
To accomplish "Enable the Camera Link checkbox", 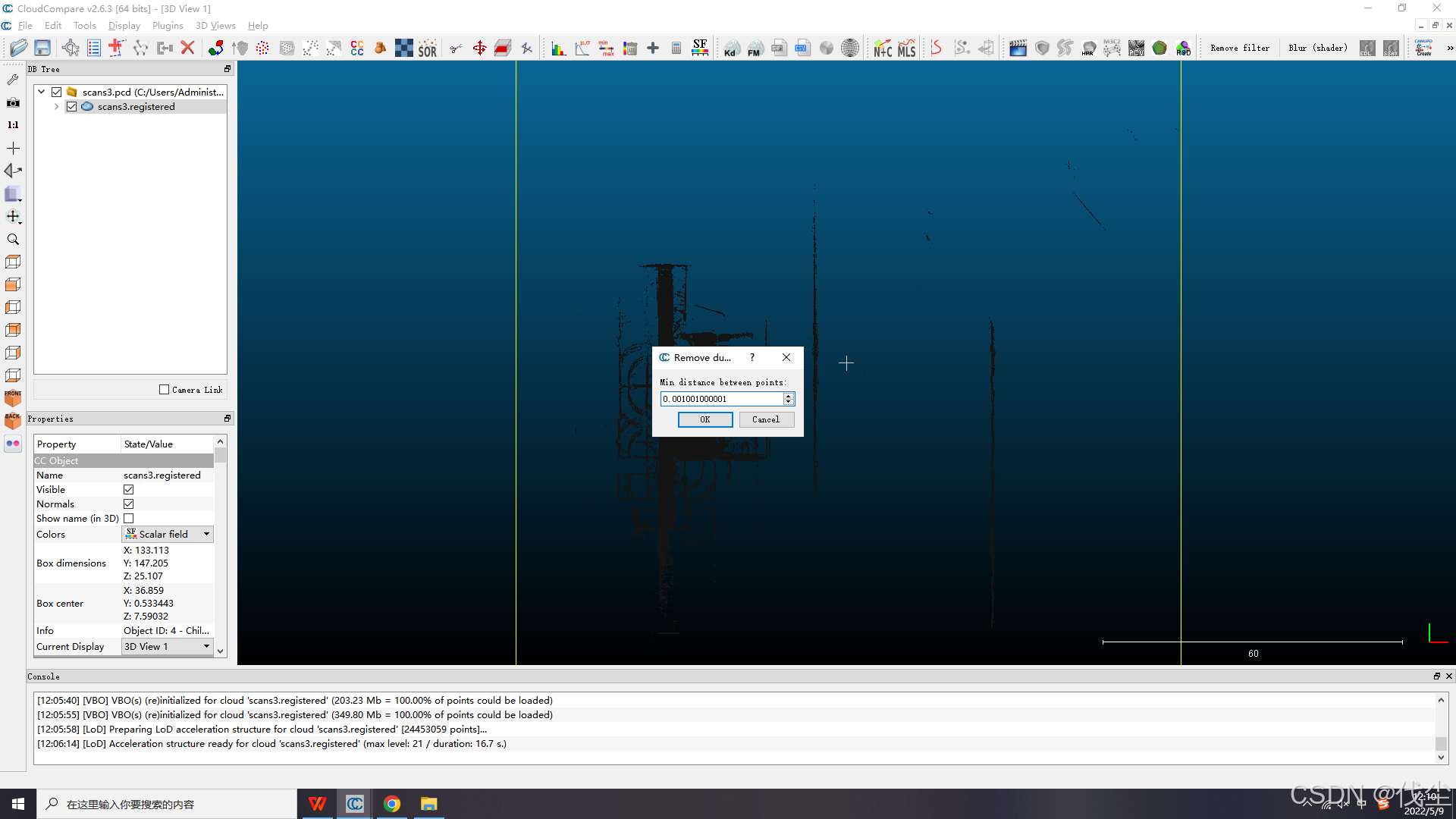I will [x=164, y=390].
